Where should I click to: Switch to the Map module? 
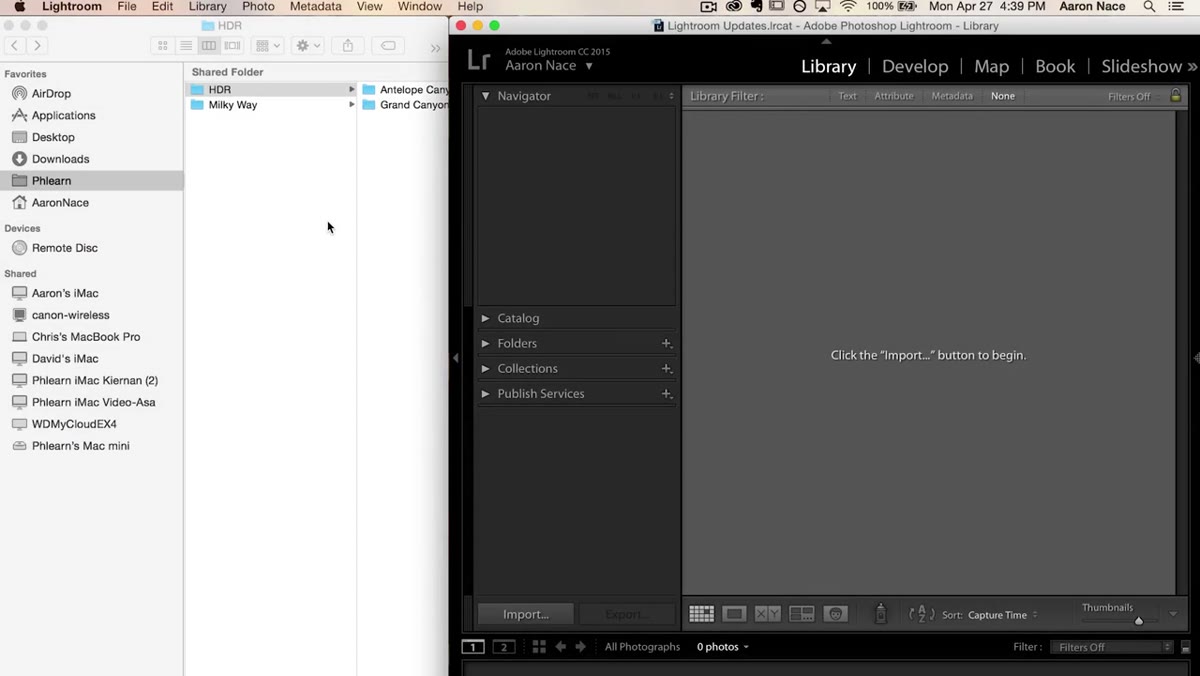991,66
